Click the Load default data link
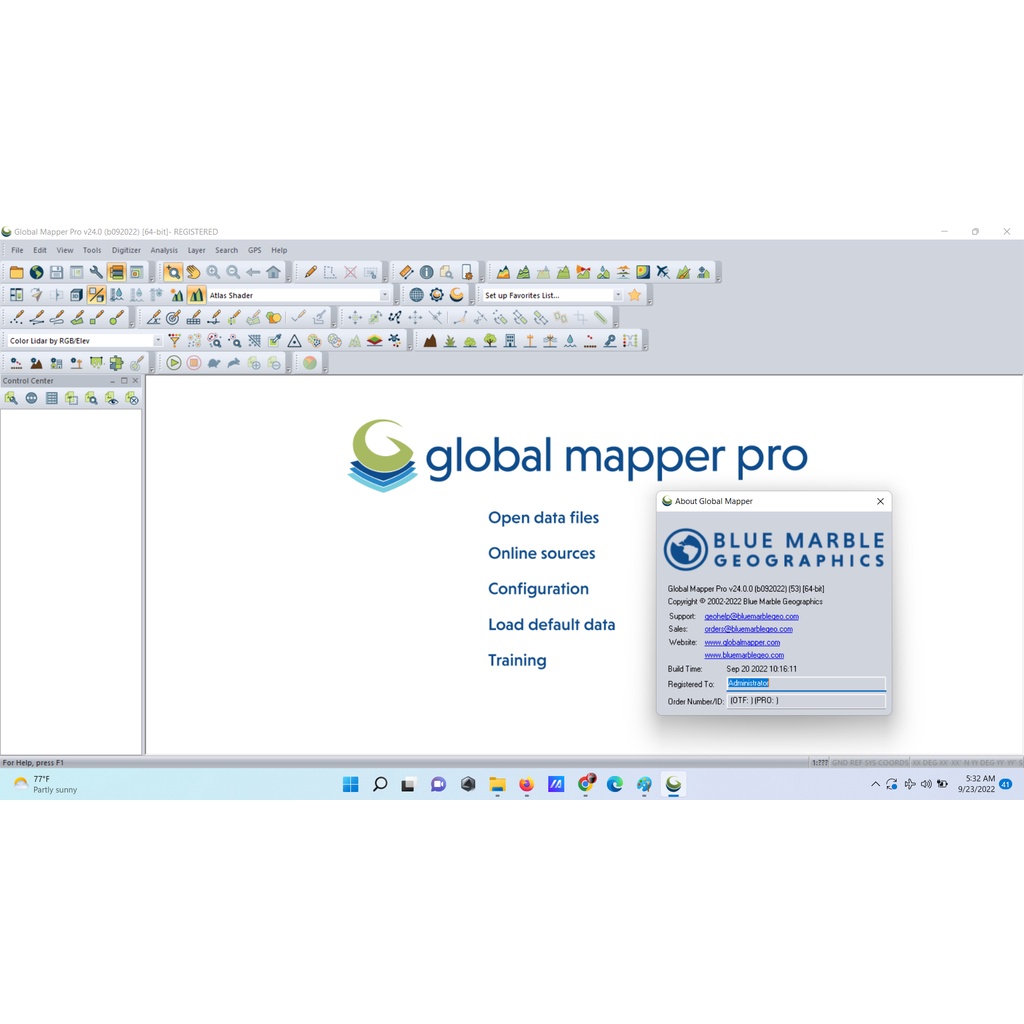The width and height of the screenshot is (1024, 1024). click(552, 625)
